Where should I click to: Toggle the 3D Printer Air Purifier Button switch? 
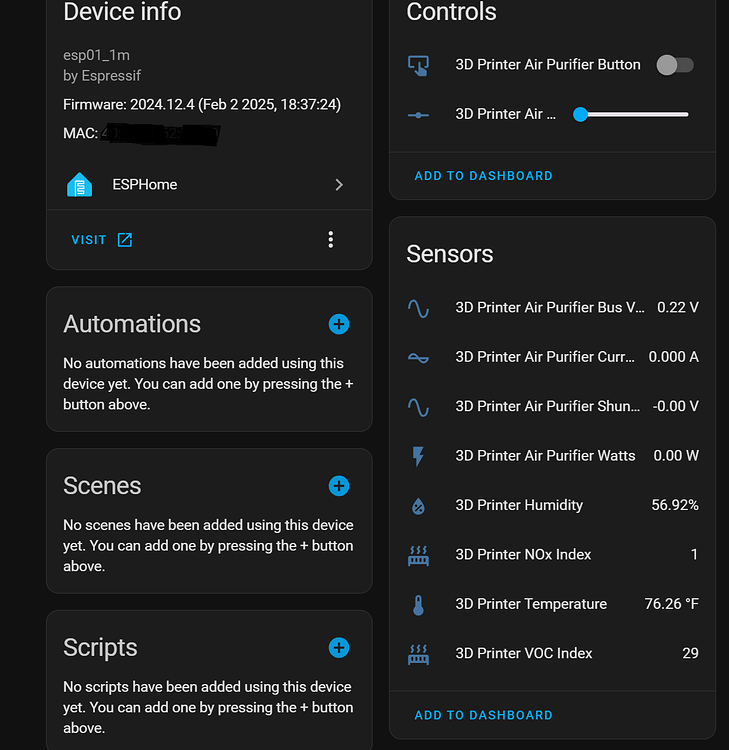point(675,65)
